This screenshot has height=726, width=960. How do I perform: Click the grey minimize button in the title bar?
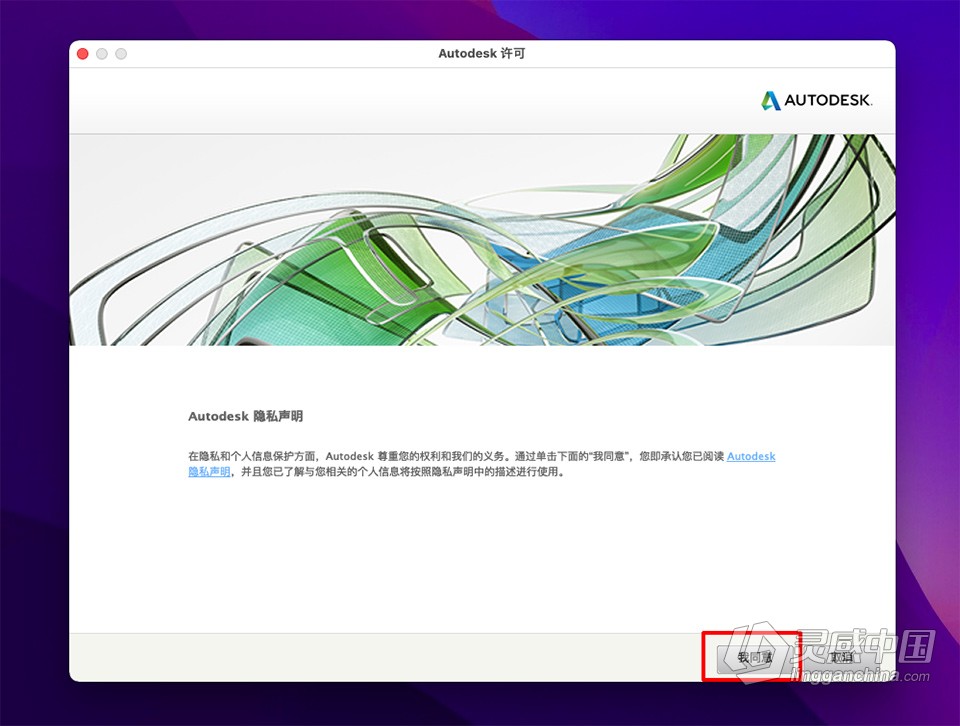(102, 54)
